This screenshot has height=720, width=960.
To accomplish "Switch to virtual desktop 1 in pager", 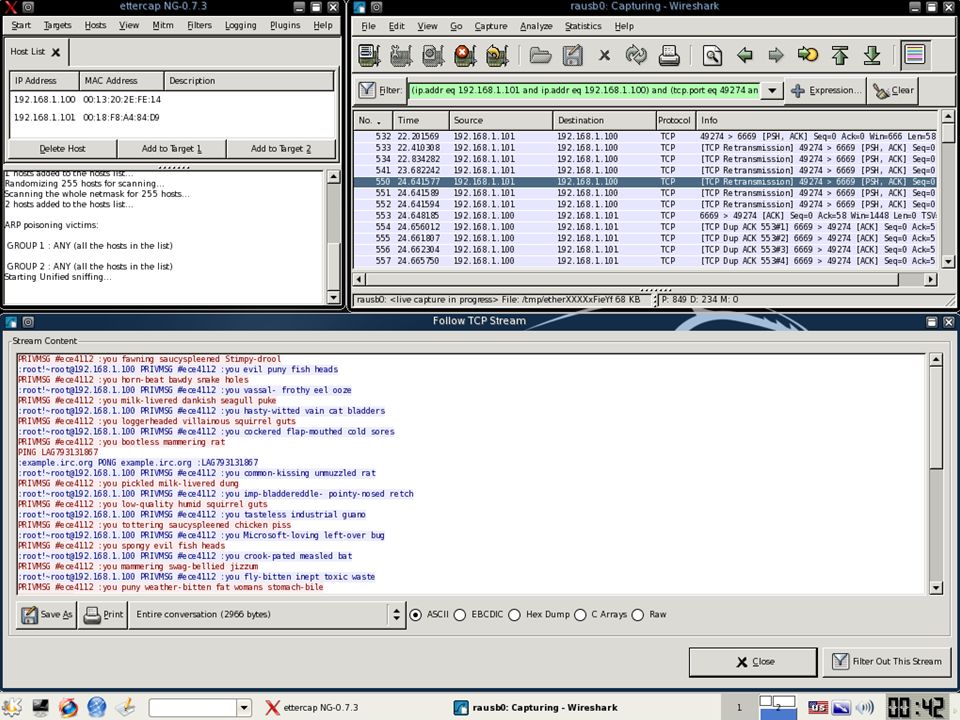I will [739, 708].
